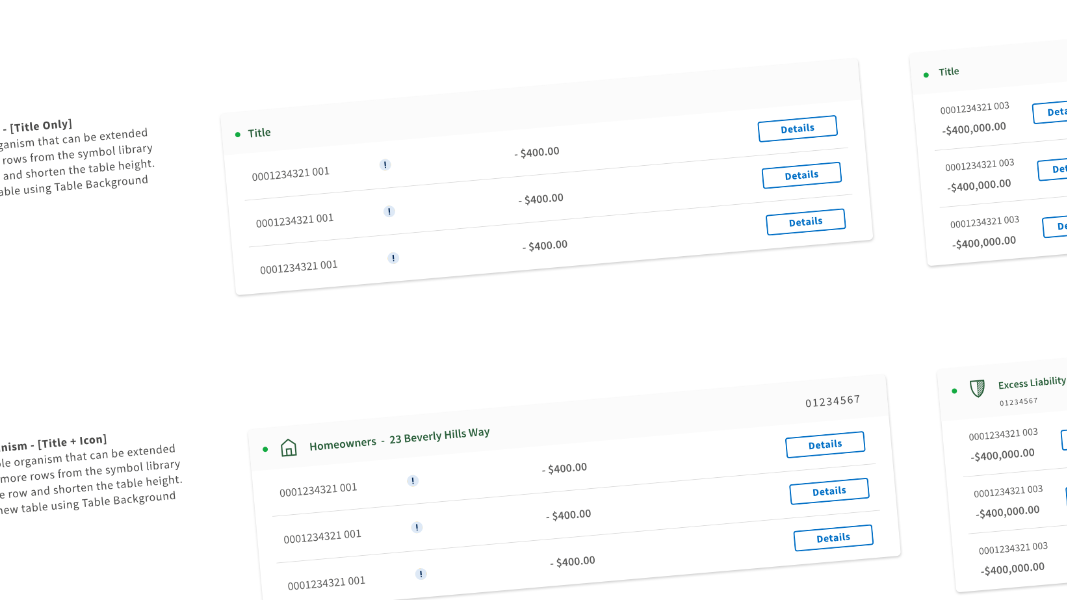Open Details for the first Homeowners row
The image size is (1067, 600).
825,445
